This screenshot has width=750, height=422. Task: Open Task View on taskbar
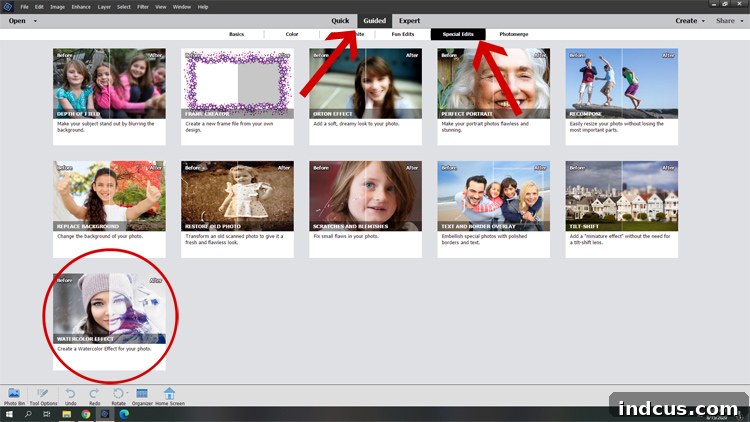(46, 414)
